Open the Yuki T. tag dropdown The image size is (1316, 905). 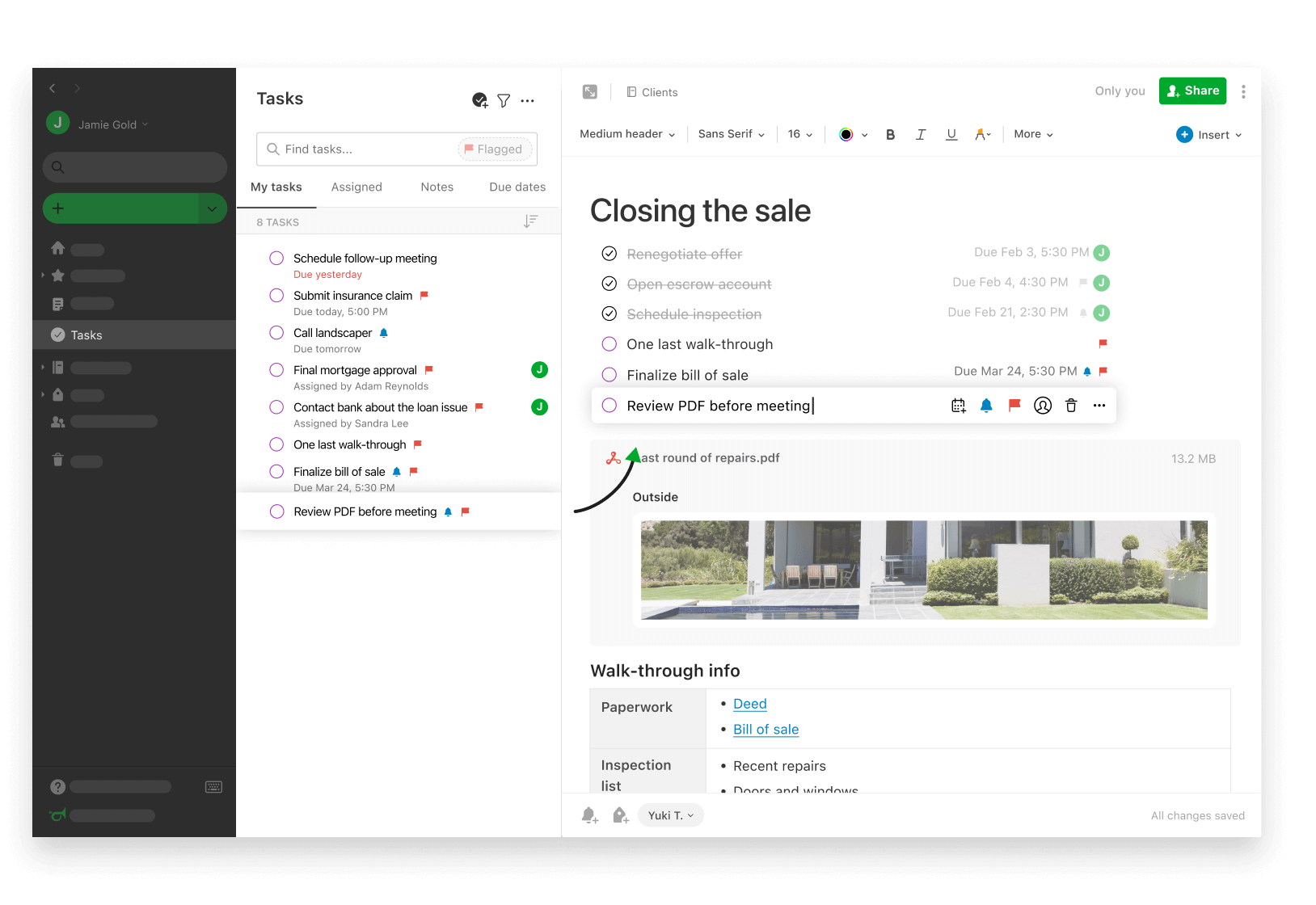tap(671, 815)
